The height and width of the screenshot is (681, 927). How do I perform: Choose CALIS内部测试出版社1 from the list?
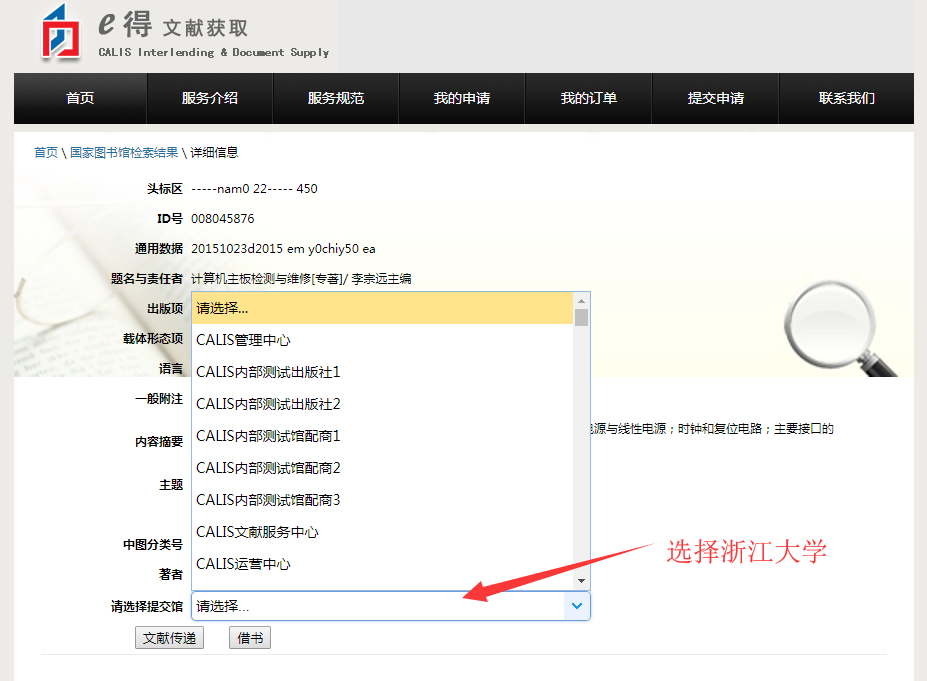383,372
